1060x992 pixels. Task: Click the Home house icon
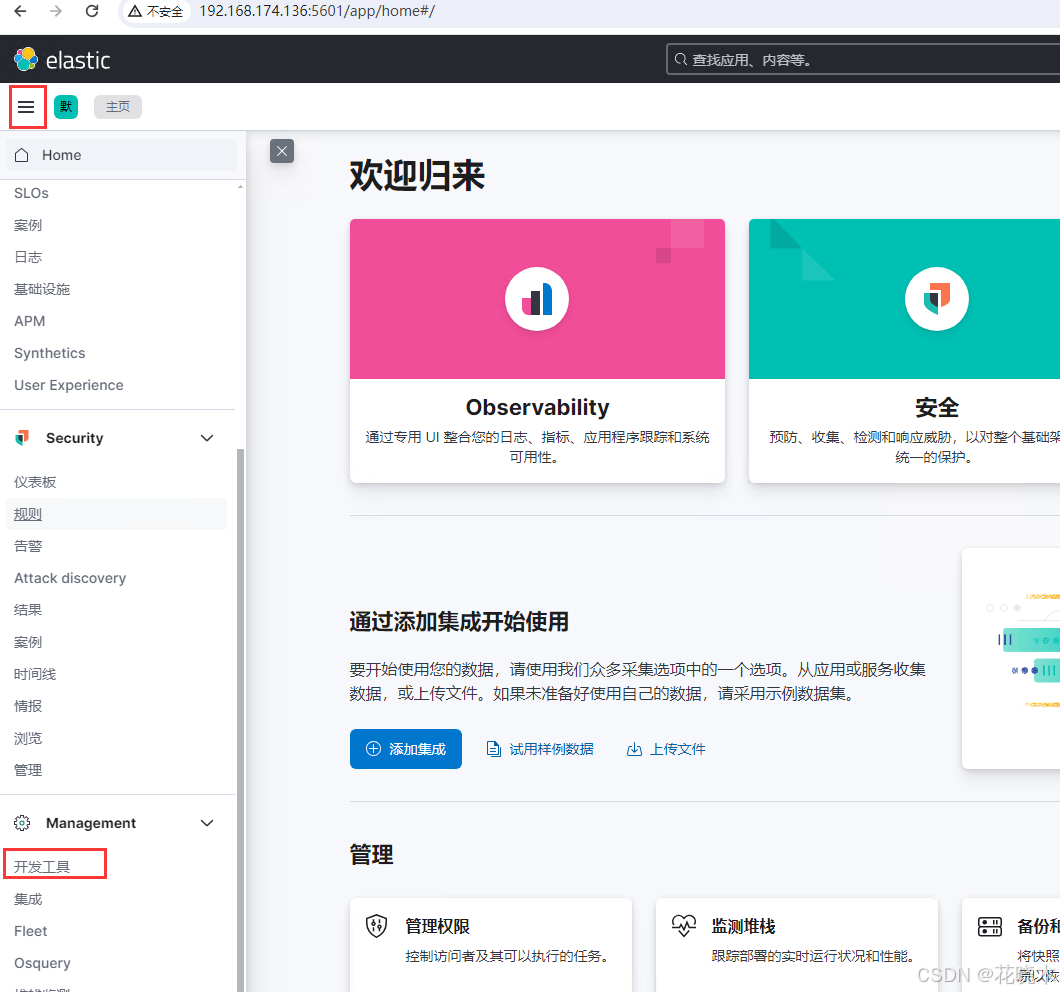tap(22, 155)
